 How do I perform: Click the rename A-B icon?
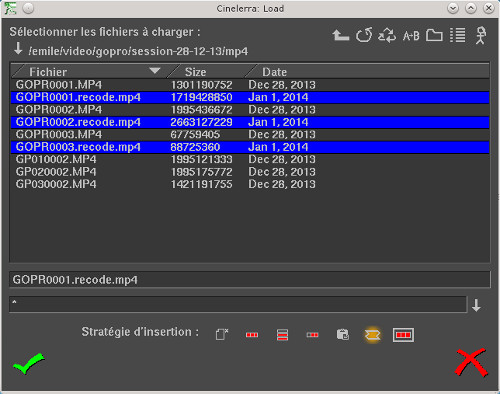pyautogui.click(x=411, y=35)
